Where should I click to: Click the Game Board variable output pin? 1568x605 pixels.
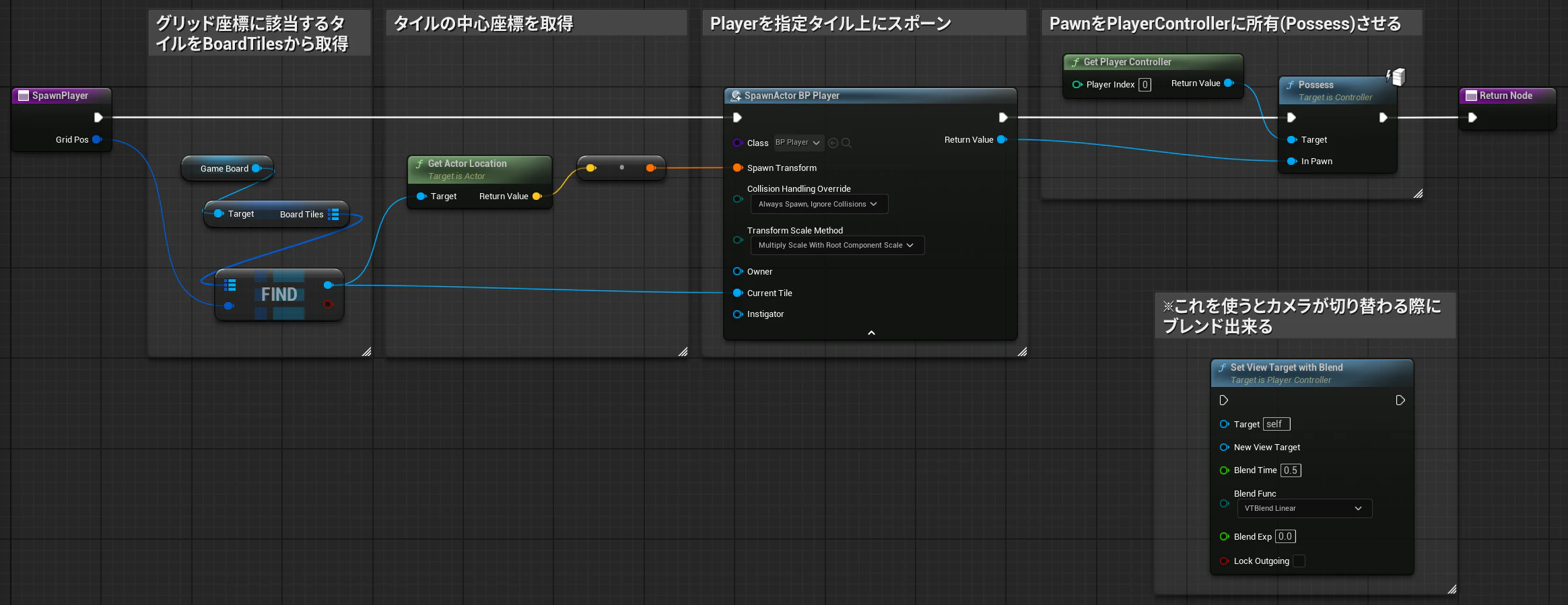(257, 169)
